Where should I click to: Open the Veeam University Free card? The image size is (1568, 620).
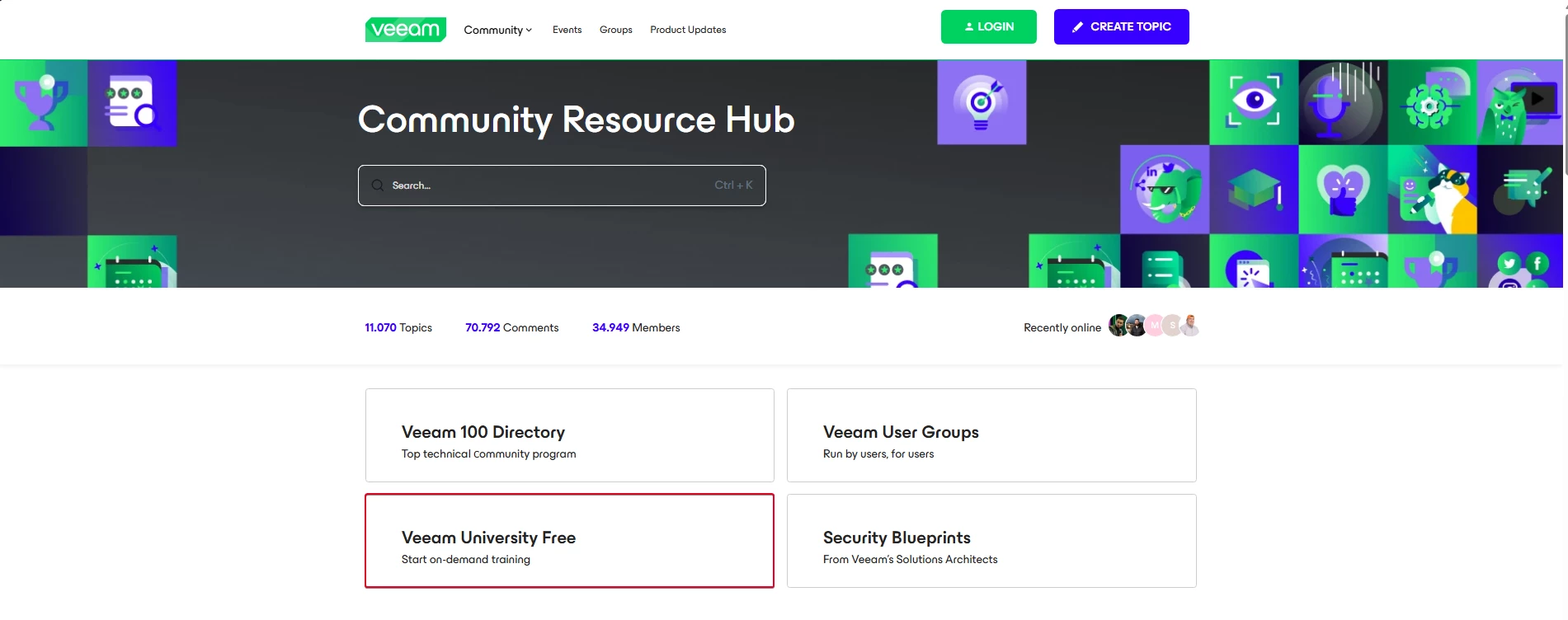[570, 541]
